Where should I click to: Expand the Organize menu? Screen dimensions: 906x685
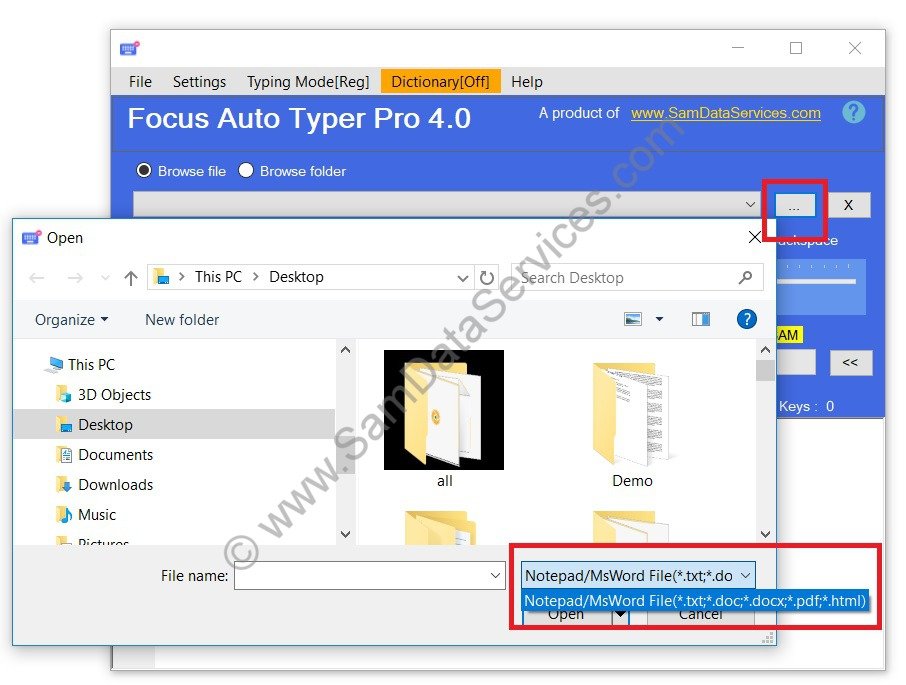click(68, 319)
